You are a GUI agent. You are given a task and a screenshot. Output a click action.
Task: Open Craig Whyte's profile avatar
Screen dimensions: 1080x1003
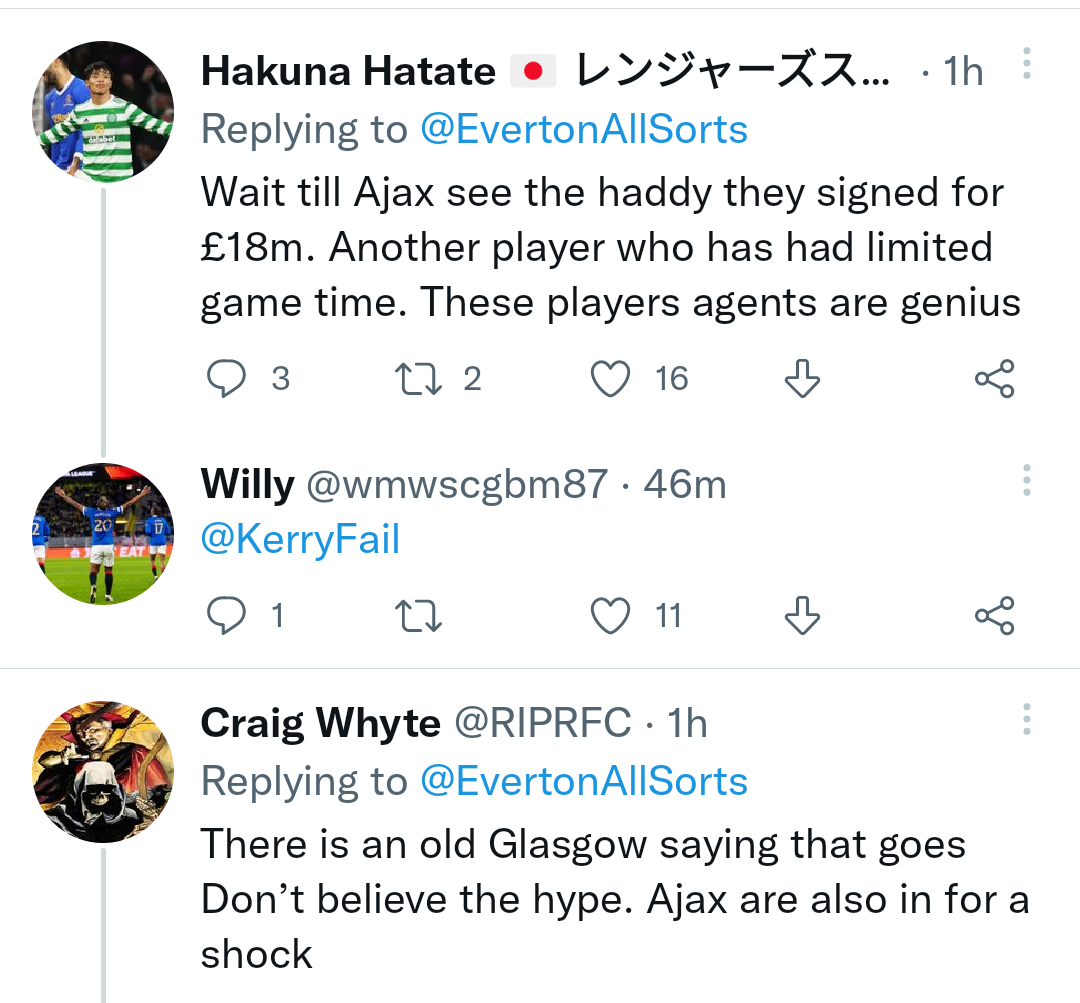[x=103, y=770]
